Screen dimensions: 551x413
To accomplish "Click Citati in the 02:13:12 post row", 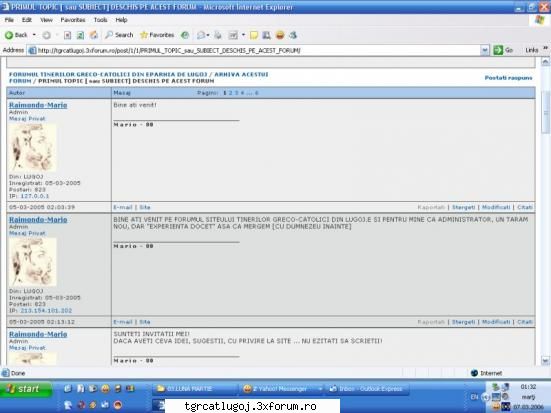I will click(x=525, y=322).
